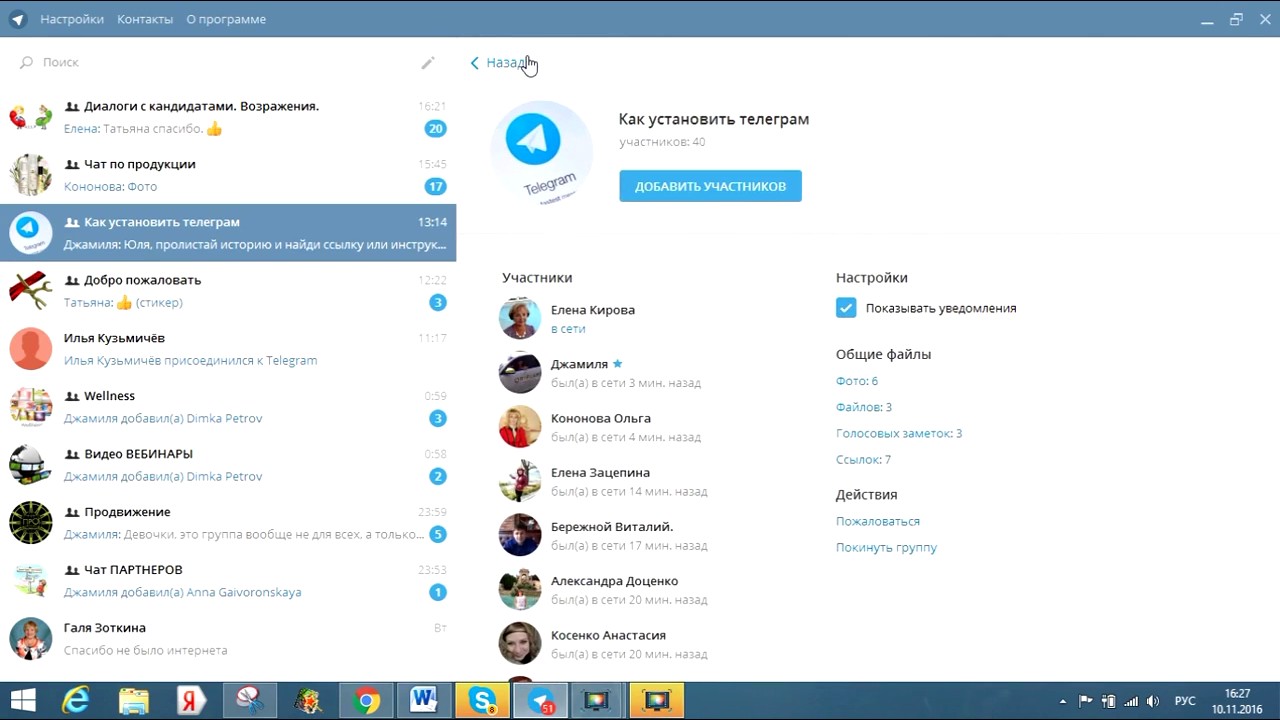Open the Контакты menu
Image resolution: width=1280 pixels, height=720 pixels.
tap(145, 19)
